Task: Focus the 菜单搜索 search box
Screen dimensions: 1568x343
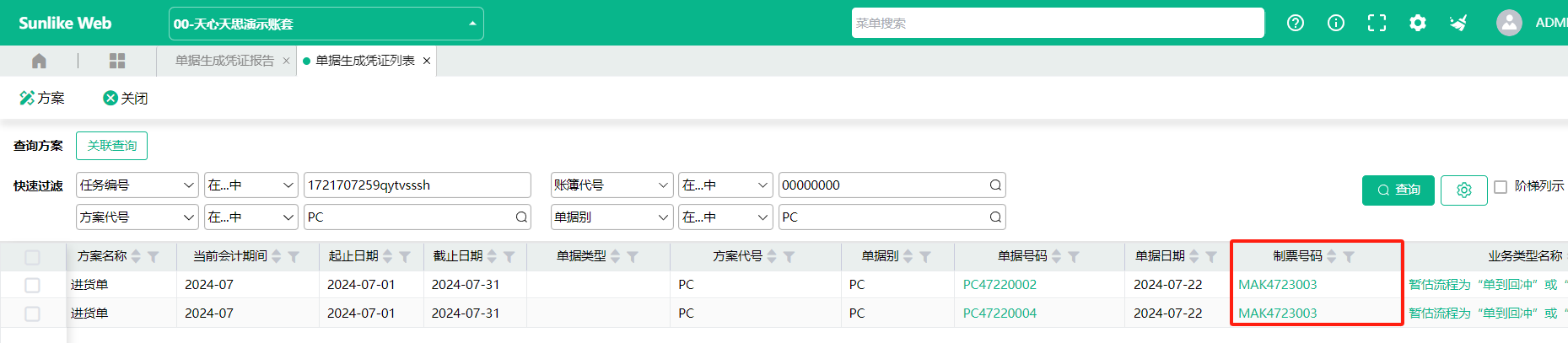Action: point(1058,23)
